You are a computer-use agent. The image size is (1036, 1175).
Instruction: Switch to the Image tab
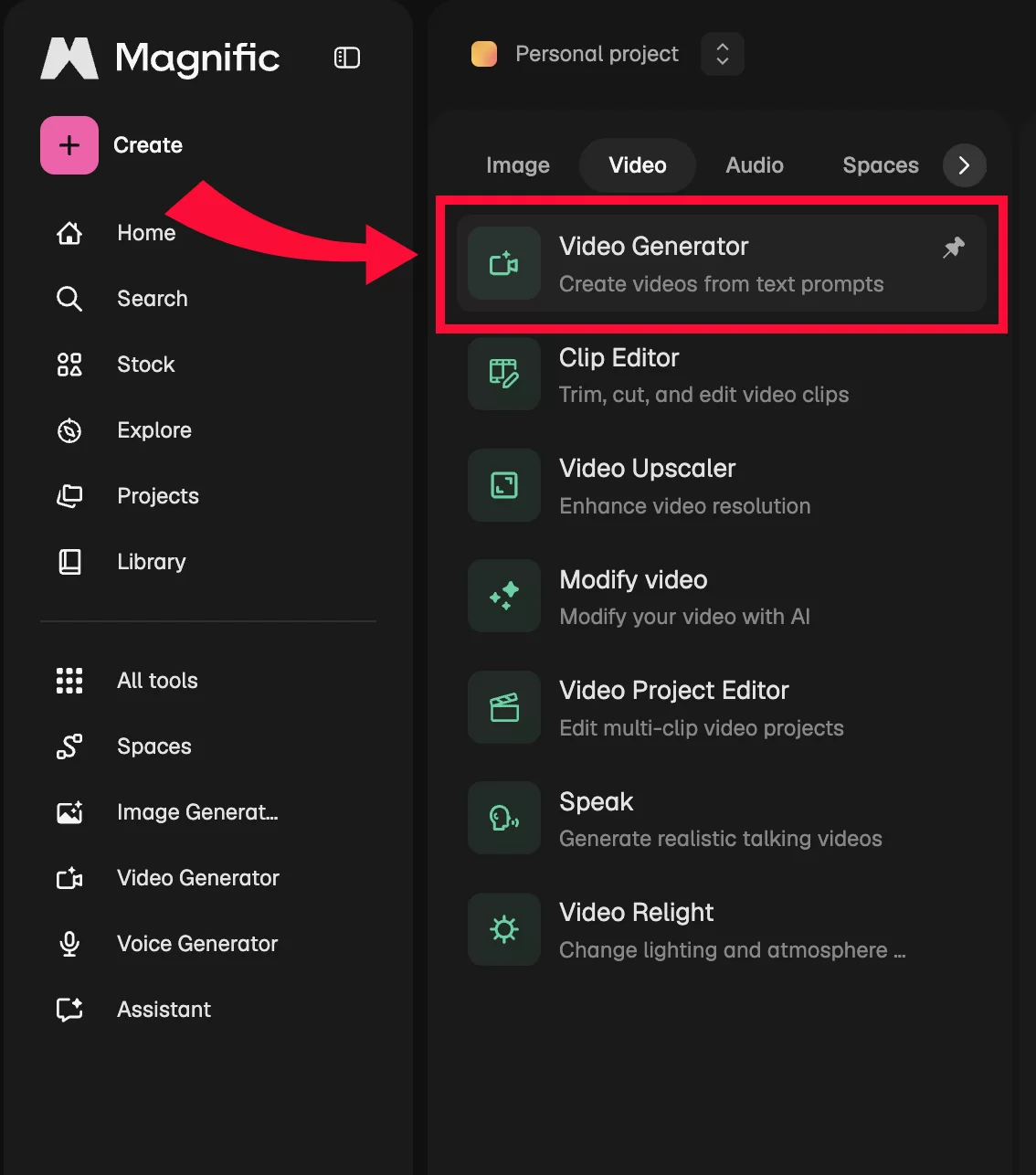[x=518, y=165]
